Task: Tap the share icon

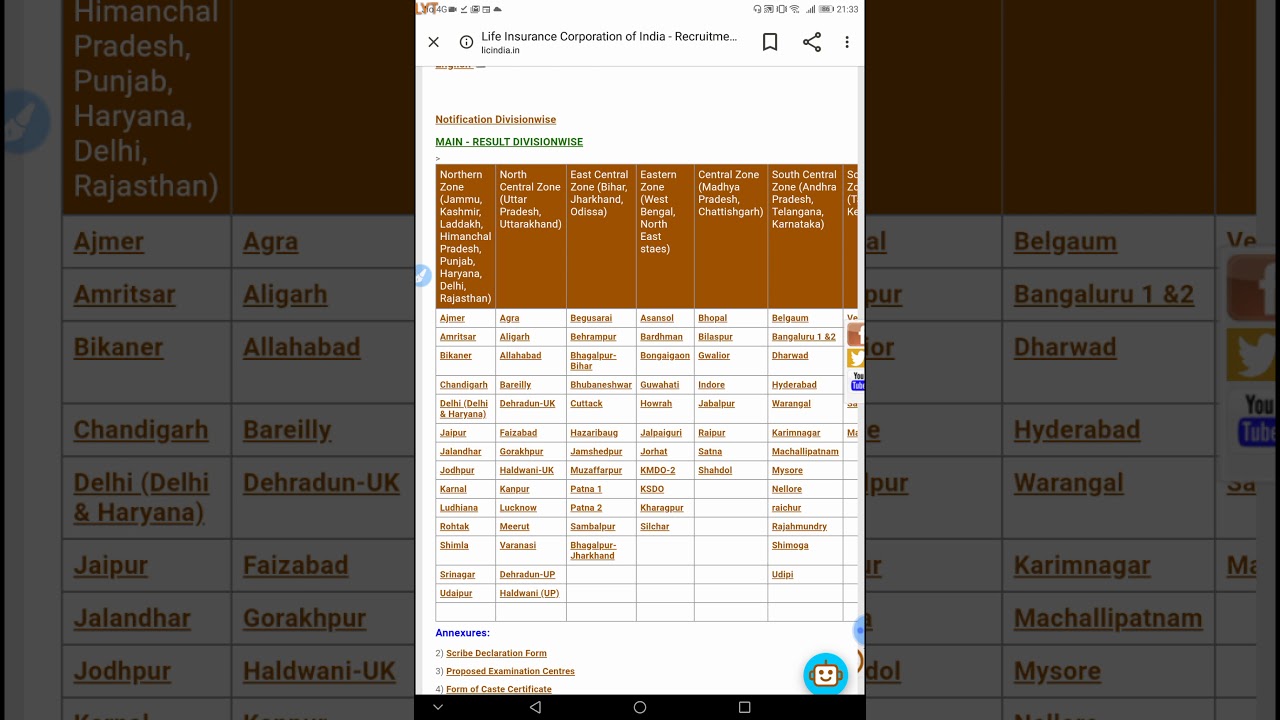Action: pyautogui.click(x=812, y=42)
